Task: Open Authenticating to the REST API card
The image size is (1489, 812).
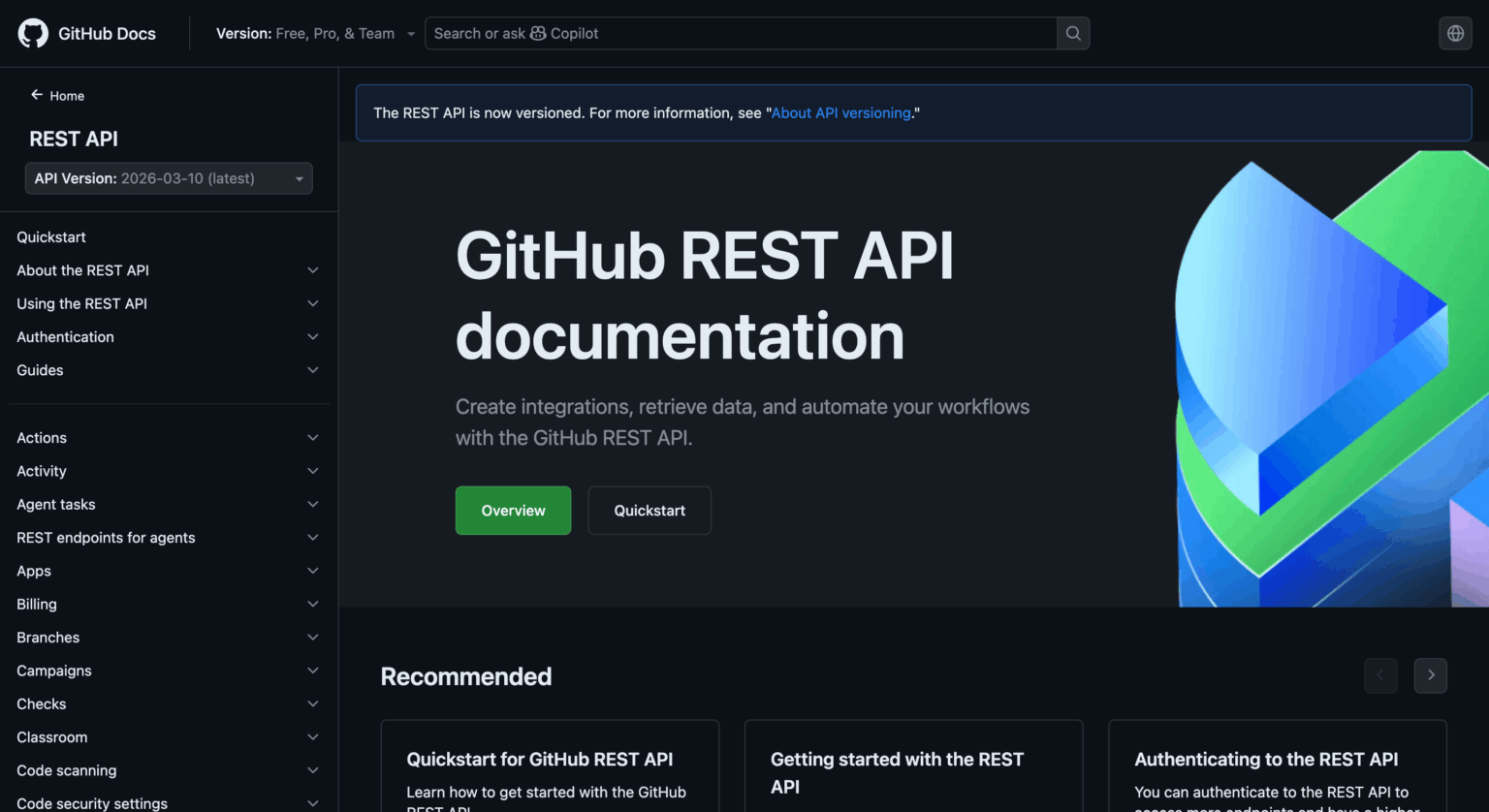Action: coord(1278,765)
